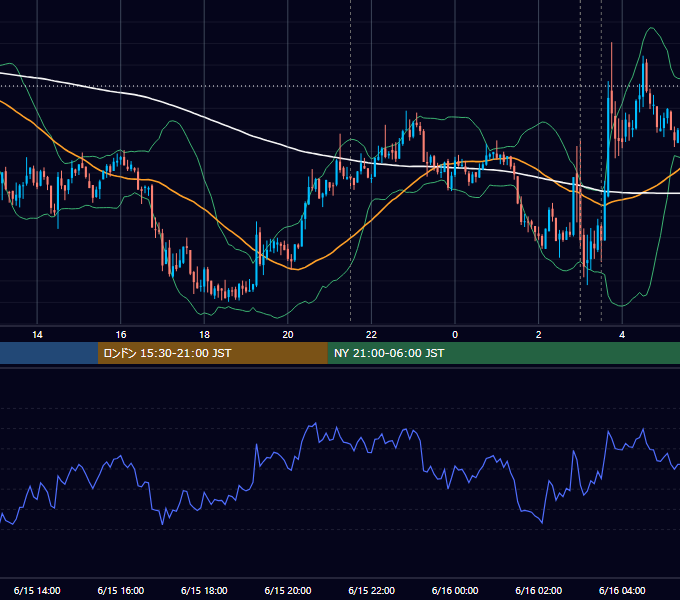This screenshot has height=600, width=680.
Task: Click the ロンドン 15:30-21:00 JST session bar
Action: [212, 353]
